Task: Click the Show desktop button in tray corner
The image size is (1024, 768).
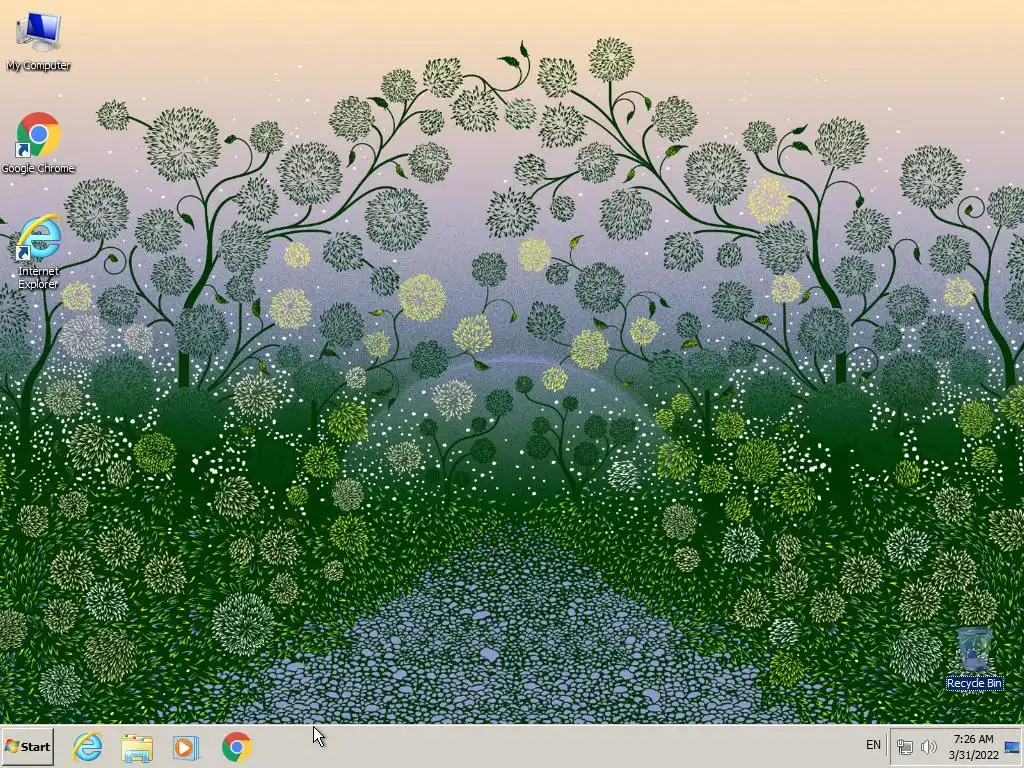Action: tap(1012, 747)
